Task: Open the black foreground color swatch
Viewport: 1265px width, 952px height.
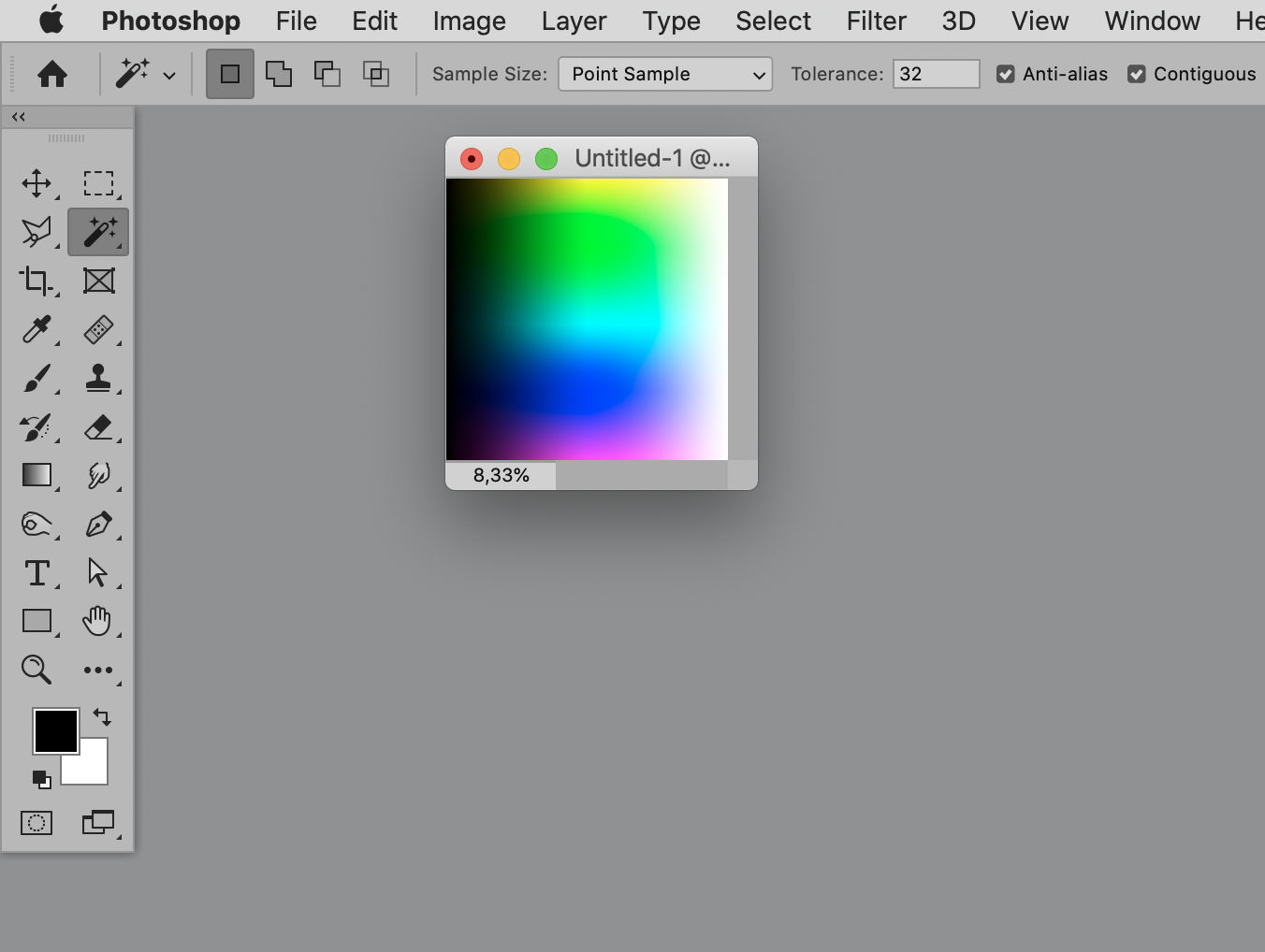Action: tap(55, 730)
